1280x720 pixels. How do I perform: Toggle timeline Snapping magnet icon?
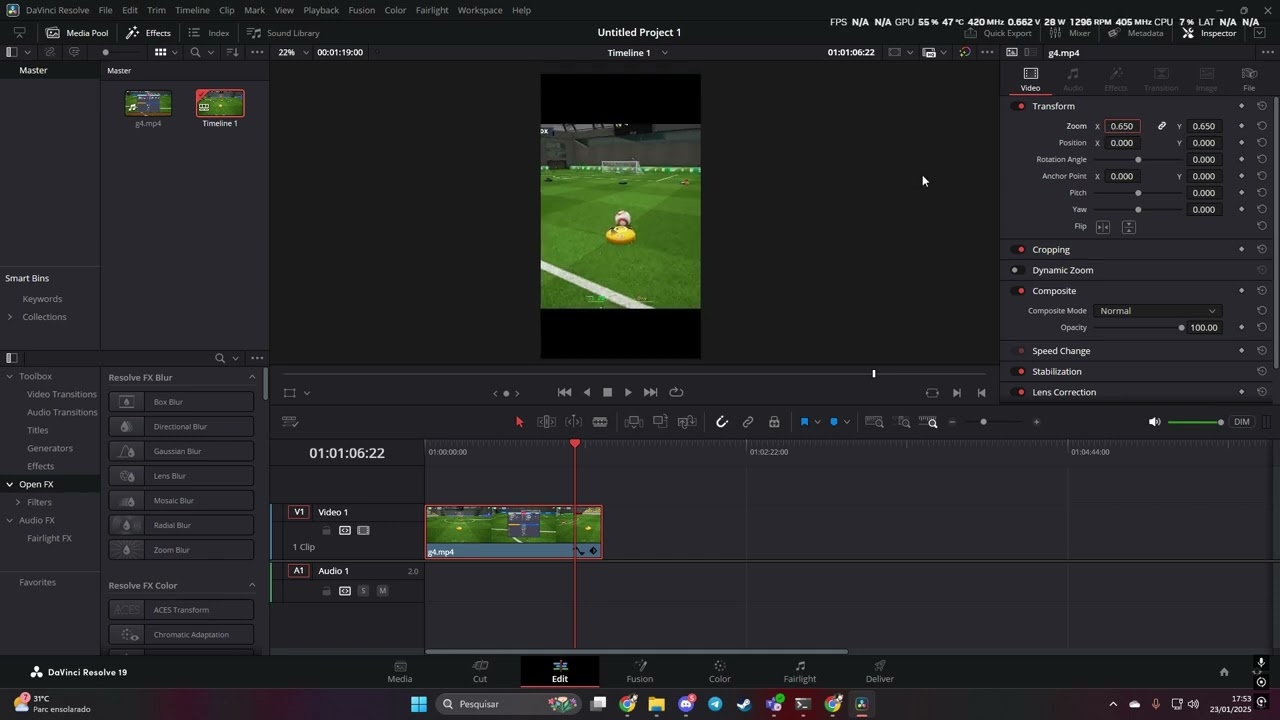click(722, 422)
